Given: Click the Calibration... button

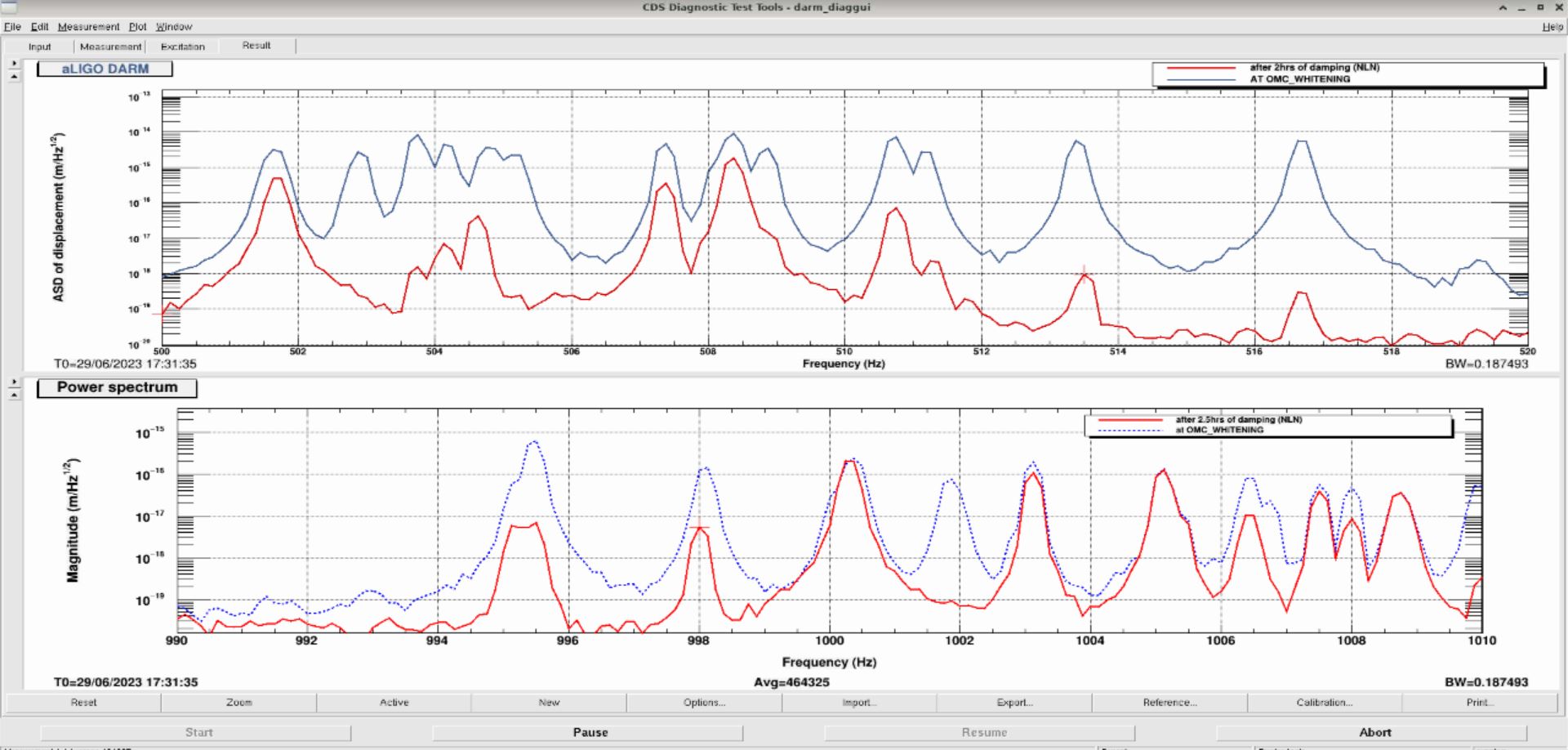Looking at the screenshot, I should 1324,703.
